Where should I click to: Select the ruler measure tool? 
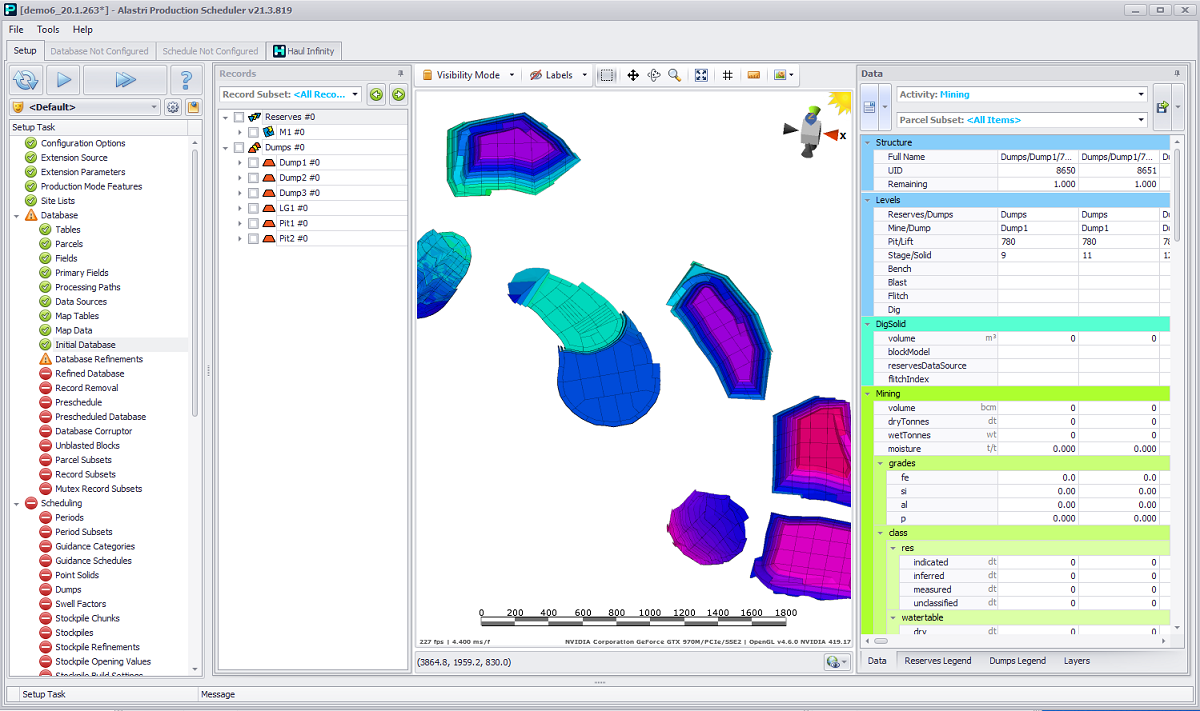tap(754, 75)
